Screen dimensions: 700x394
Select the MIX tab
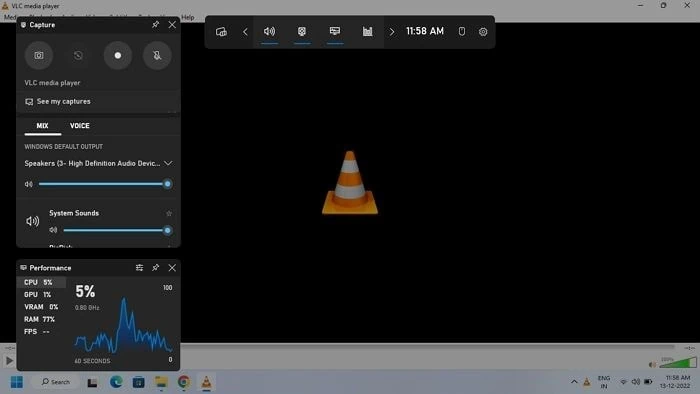(42, 126)
